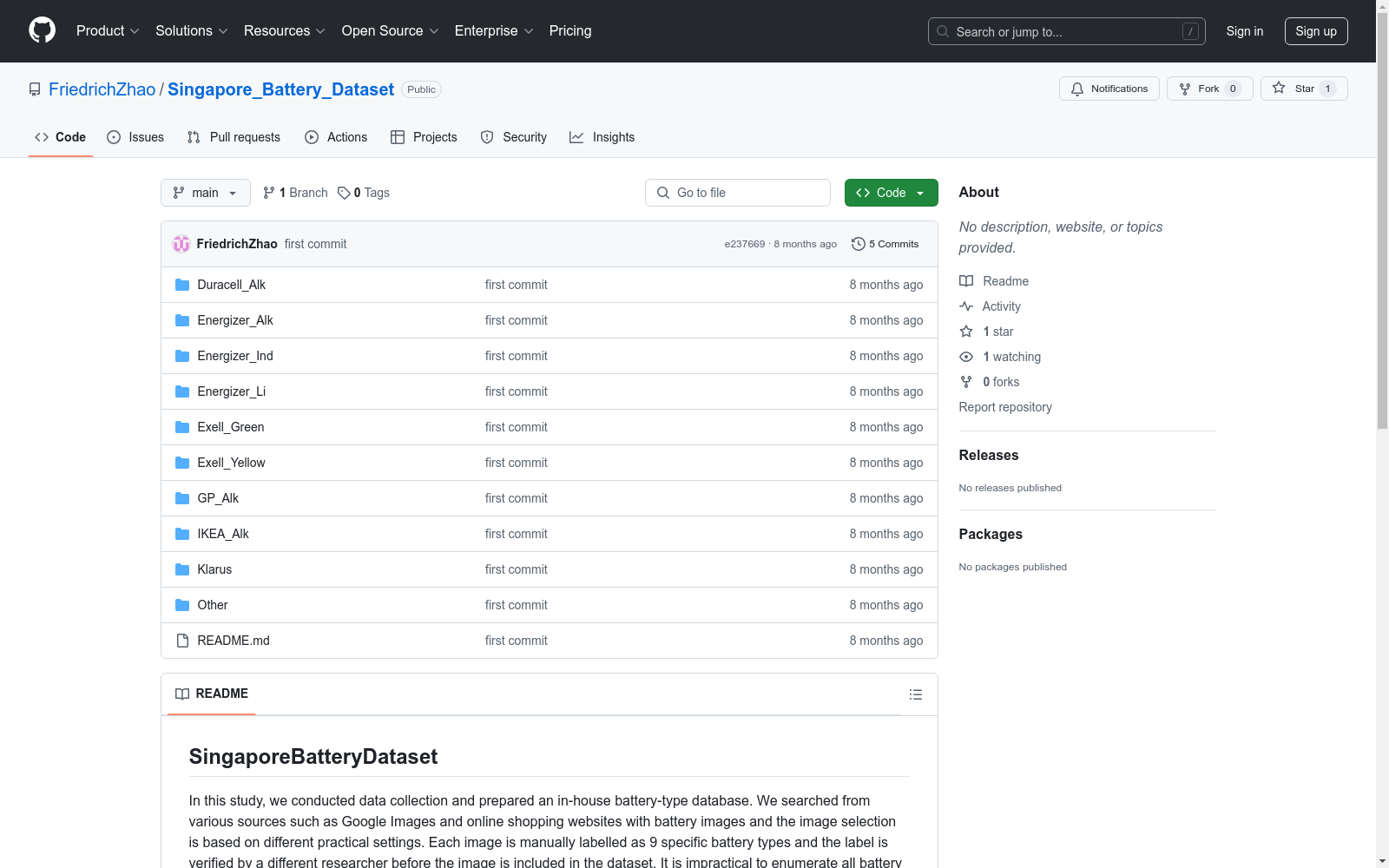1389x868 pixels.
Task: Open the Releases heading link
Action: click(x=989, y=455)
